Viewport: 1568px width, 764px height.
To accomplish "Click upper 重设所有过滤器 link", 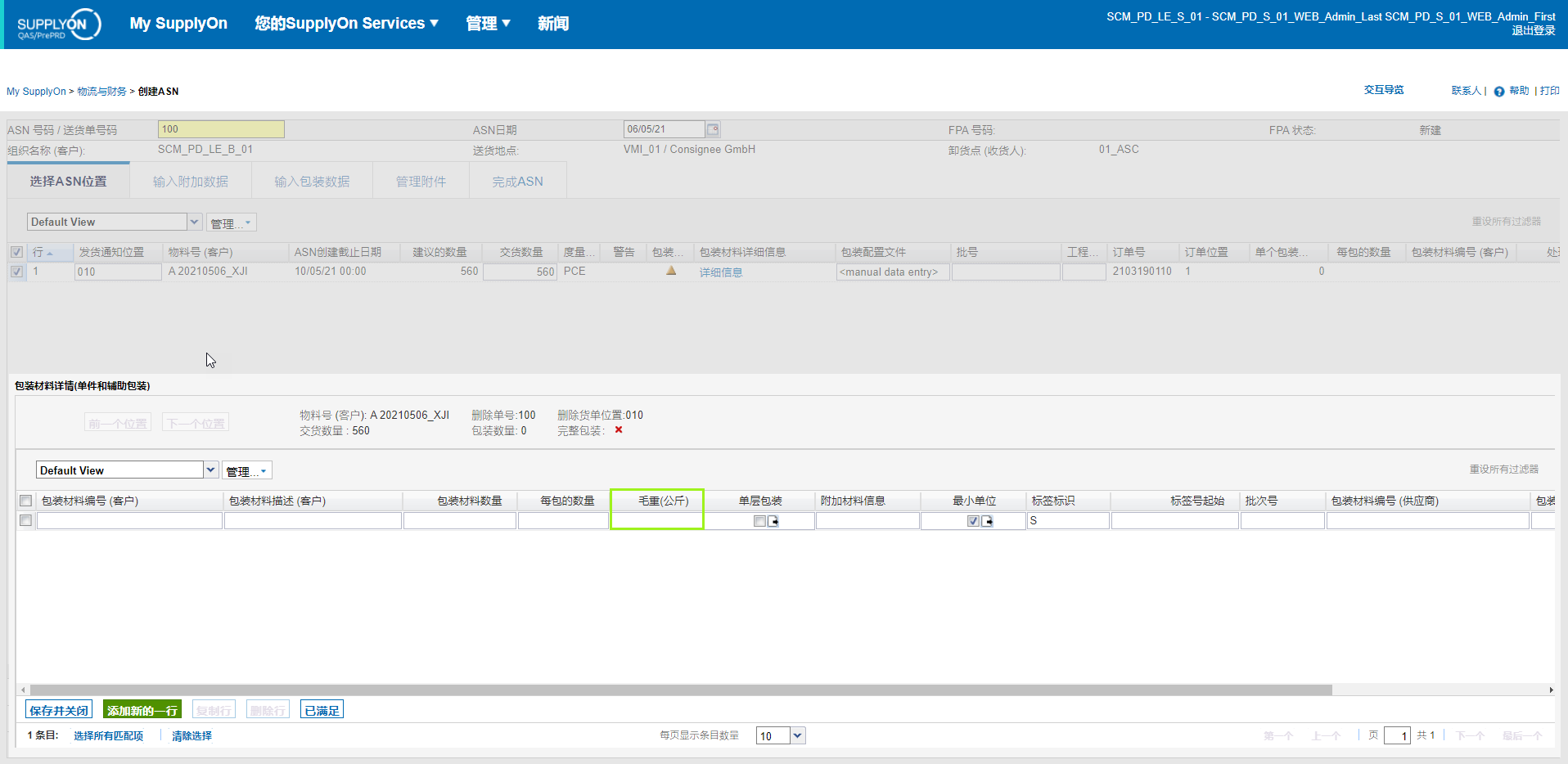I will (x=1506, y=222).
